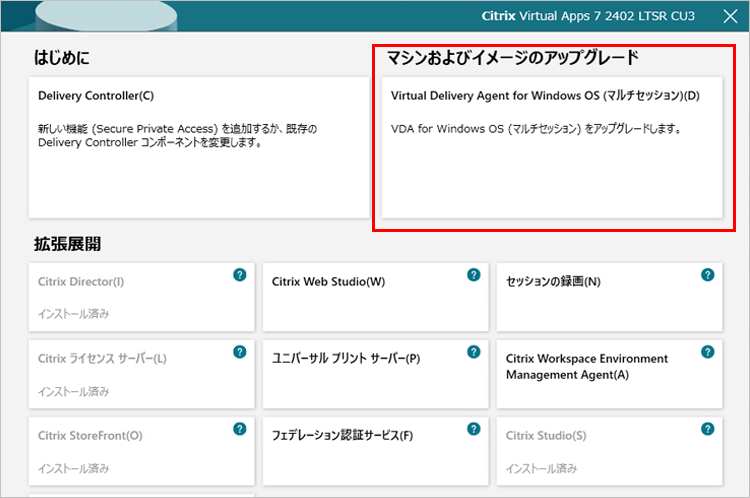Viewport: 750px width, 498px height.
Task: Click help icon on Citrix Web Studio tile
Action: click(474, 275)
